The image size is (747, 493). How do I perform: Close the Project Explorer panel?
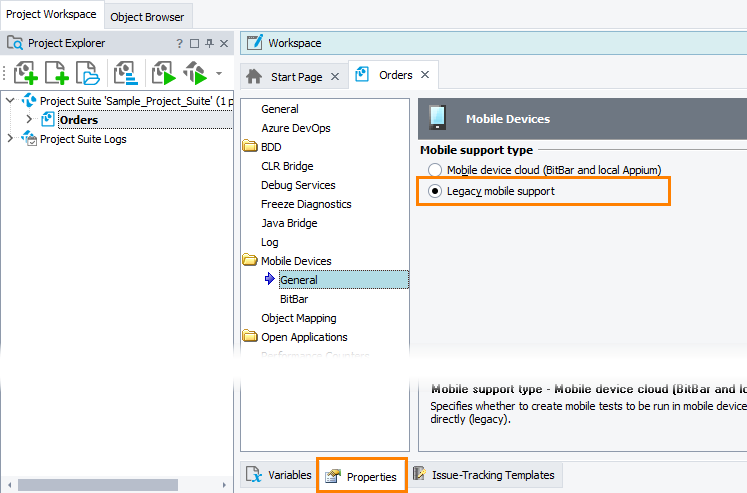click(224, 43)
